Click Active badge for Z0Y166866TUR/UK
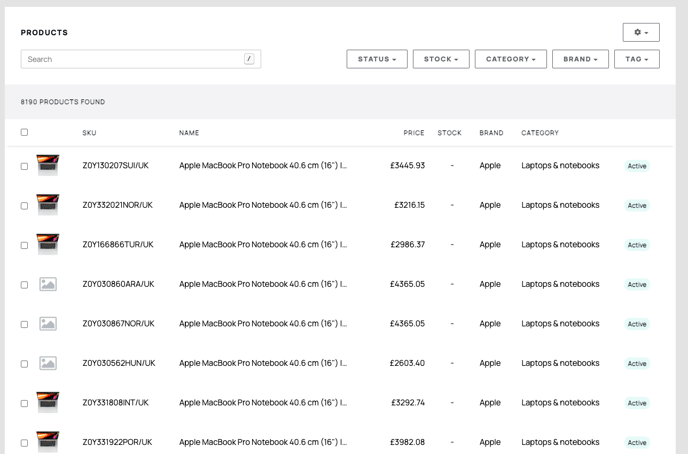This screenshot has height=454, width=688. (637, 245)
